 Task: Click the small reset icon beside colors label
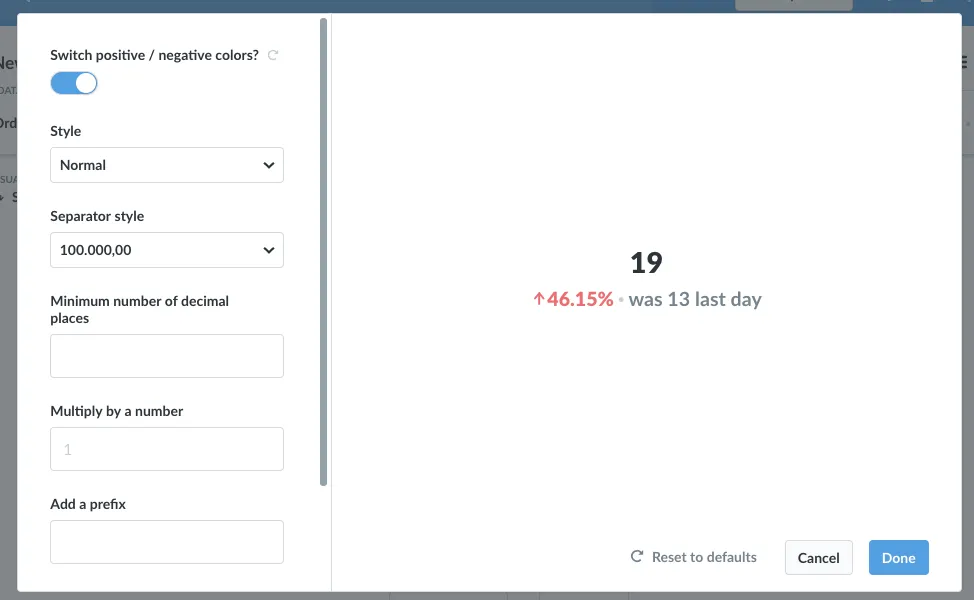pyautogui.click(x=273, y=55)
